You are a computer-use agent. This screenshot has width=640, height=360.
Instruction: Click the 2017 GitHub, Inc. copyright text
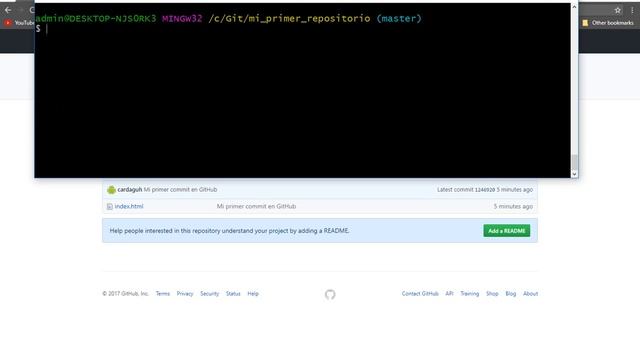[125, 293]
